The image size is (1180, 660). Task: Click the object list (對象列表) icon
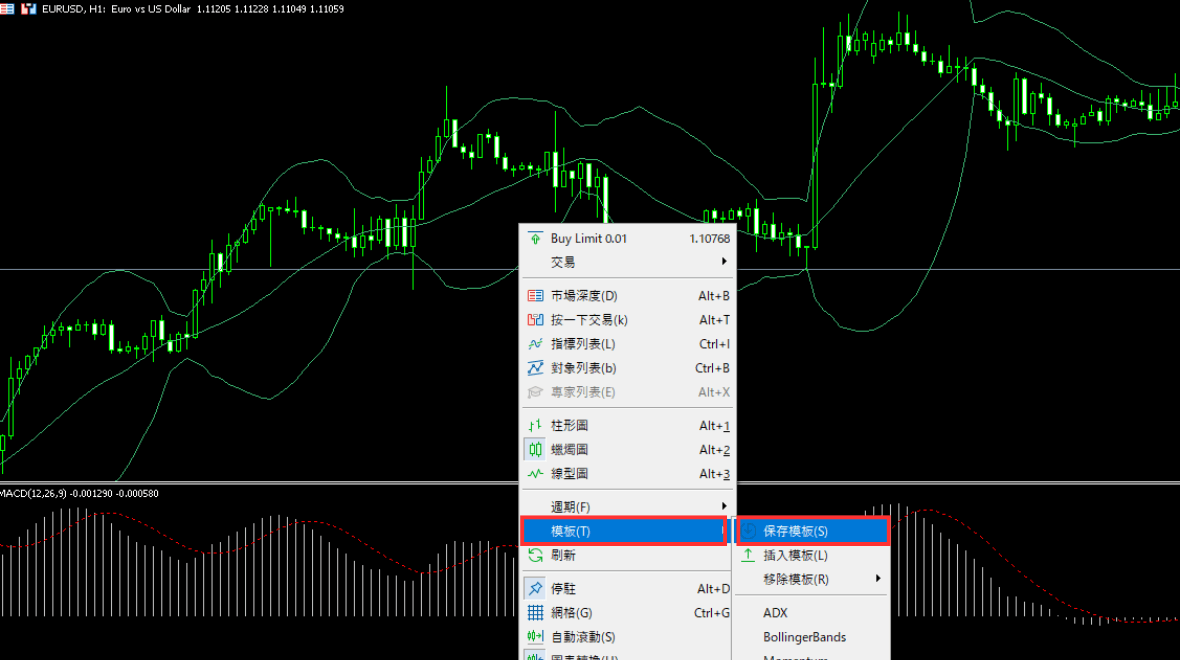click(535, 368)
